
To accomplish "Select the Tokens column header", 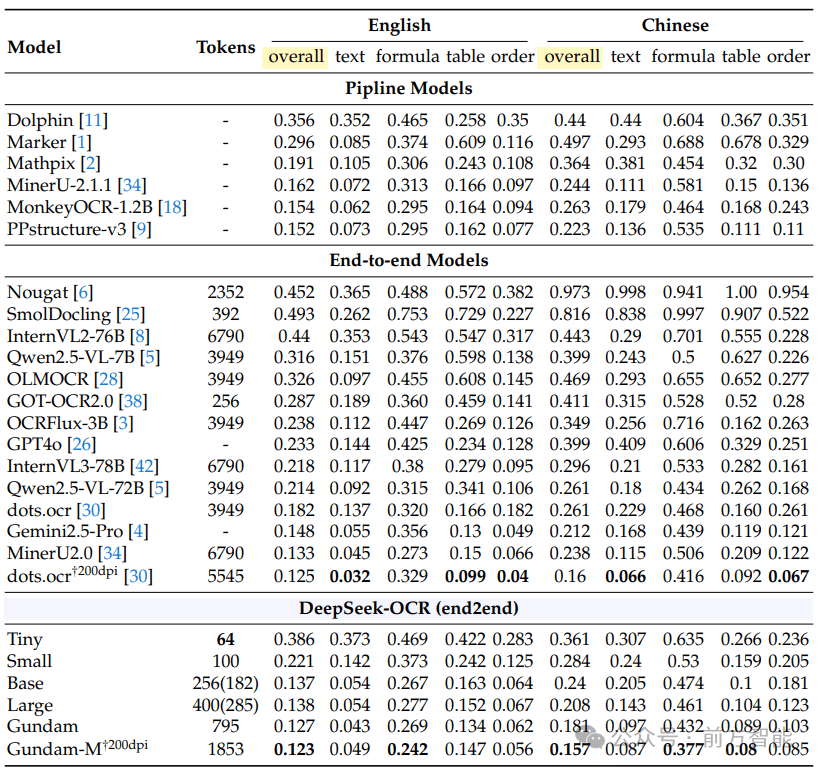I will [x=225, y=47].
